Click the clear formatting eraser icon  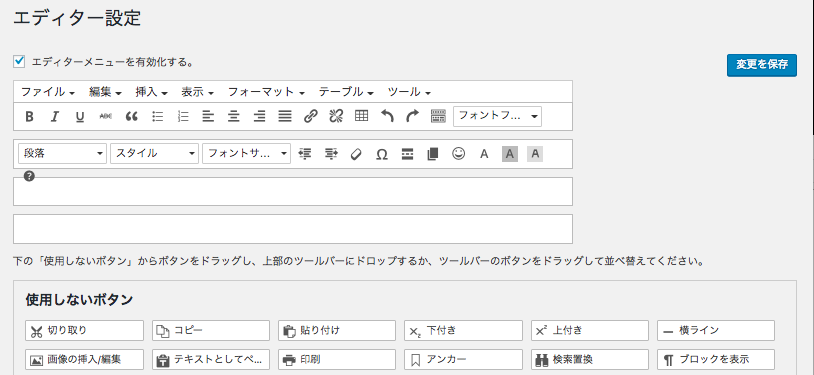pos(356,154)
